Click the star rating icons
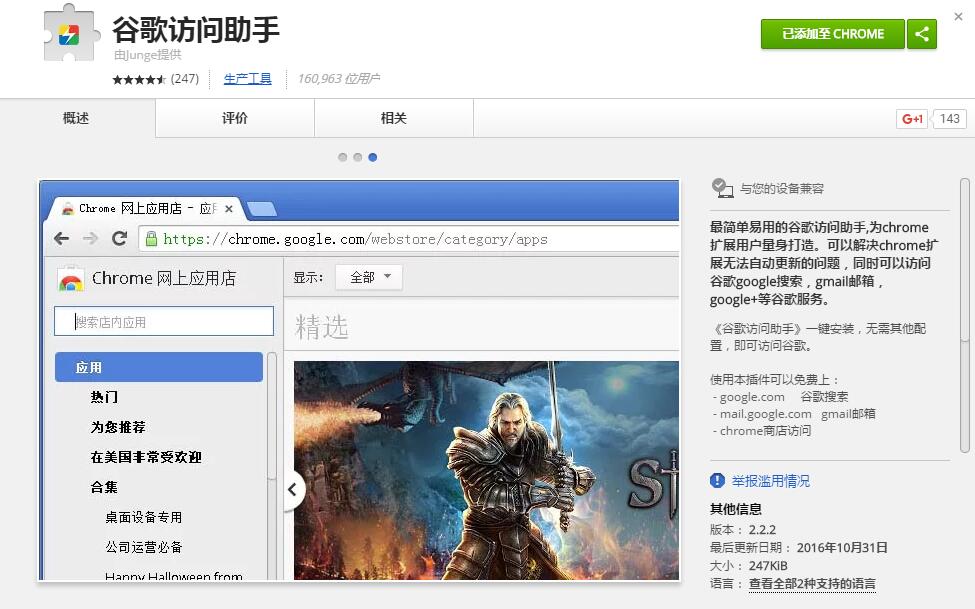Screen dimensions: 975x609 click(139, 79)
